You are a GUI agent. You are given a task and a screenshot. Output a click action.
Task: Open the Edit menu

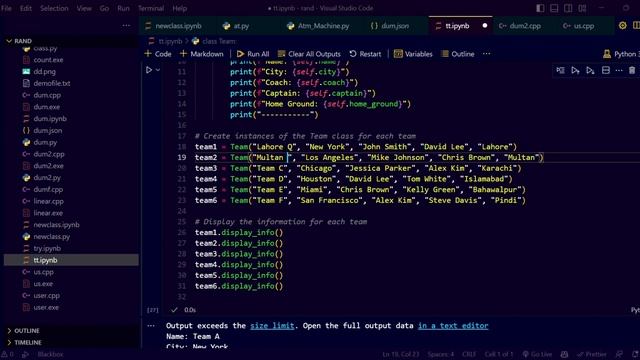point(26,8)
